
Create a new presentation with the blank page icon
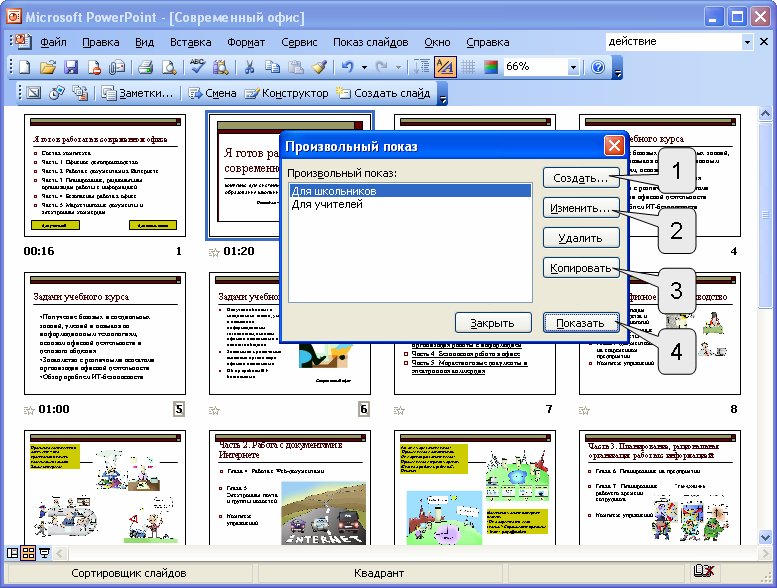[24, 67]
